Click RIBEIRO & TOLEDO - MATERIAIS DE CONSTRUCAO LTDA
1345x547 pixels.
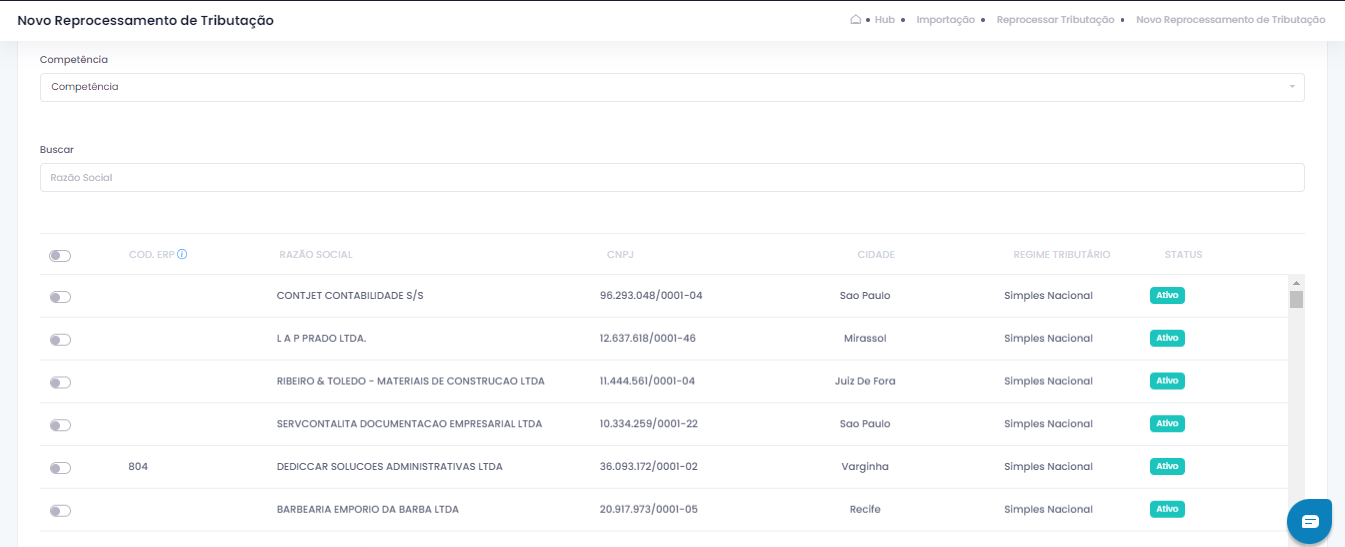410,381
